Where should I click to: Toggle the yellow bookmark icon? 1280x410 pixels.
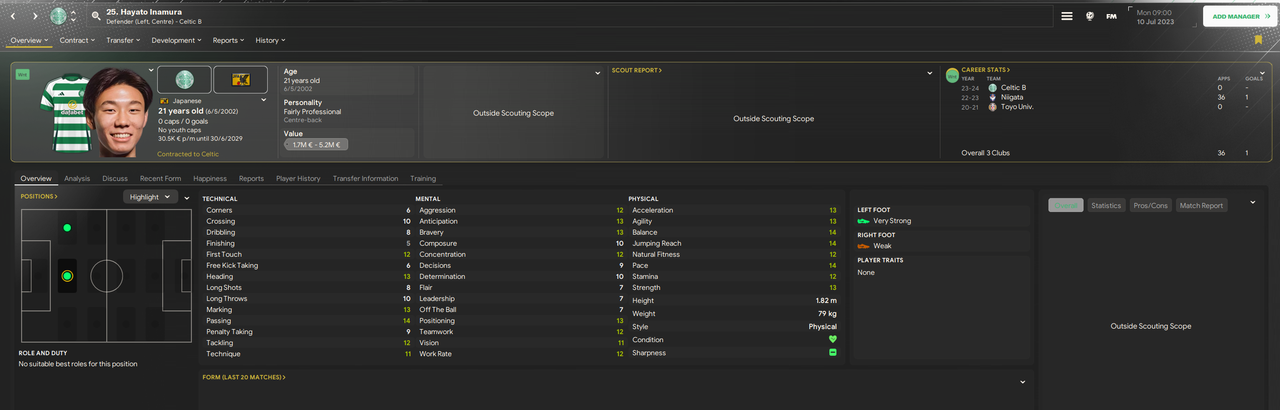click(x=1258, y=40)
